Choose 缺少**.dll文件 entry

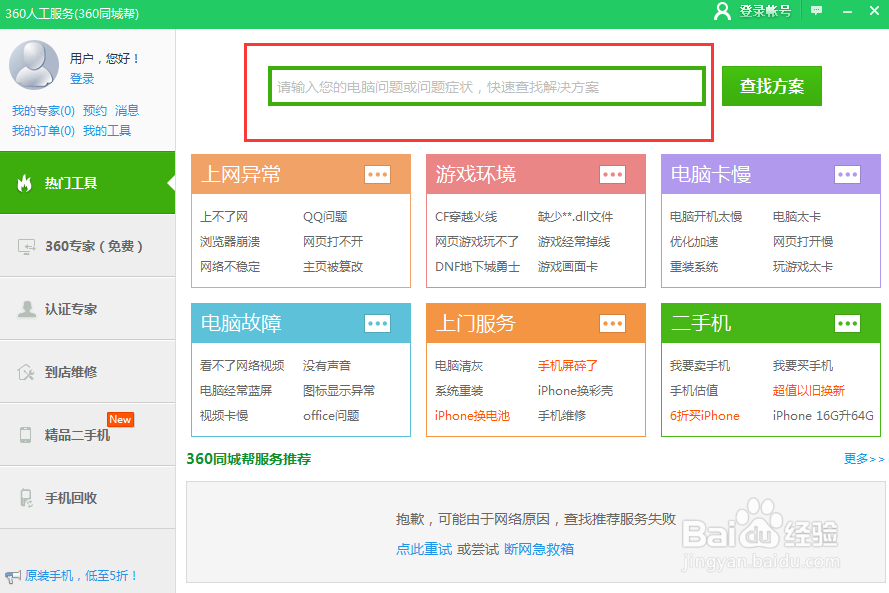pyautogui.click(x=575, y=217)
